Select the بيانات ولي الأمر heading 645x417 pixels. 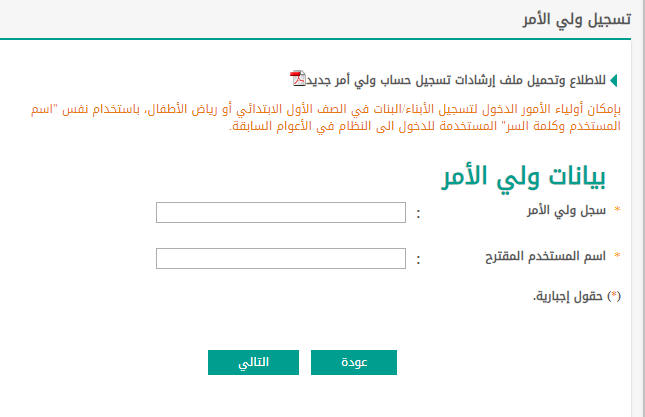click(x=523, y=177)
